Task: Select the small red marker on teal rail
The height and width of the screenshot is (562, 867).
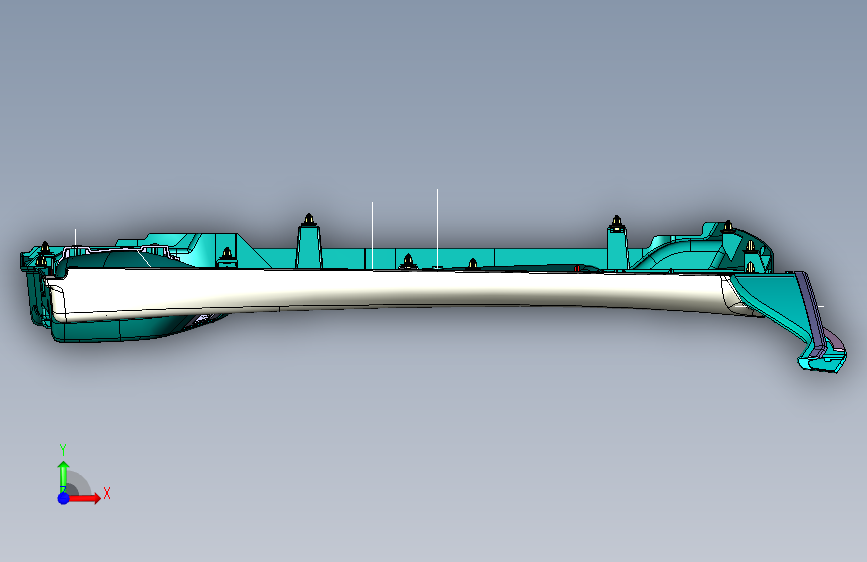Action: (577, 268)
